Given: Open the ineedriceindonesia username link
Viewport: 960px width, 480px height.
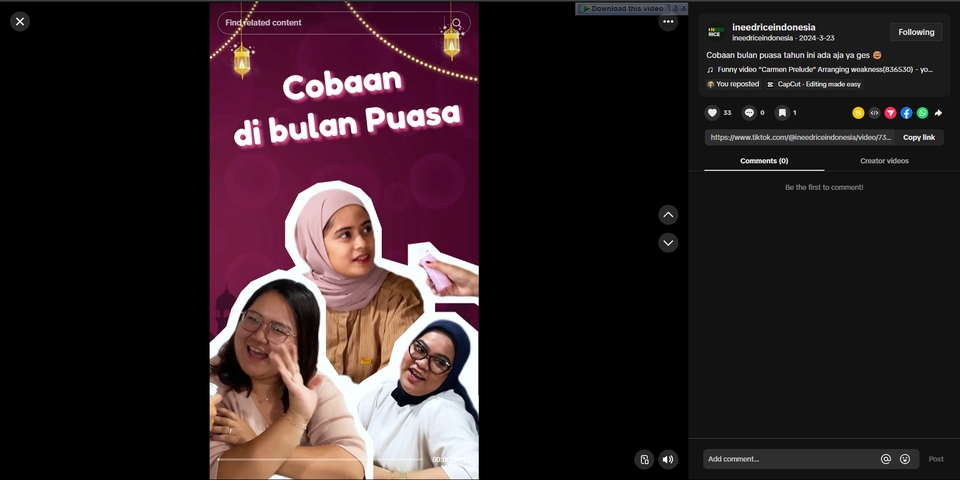Looking at the screenshot, I should click(x=773, y=27).
